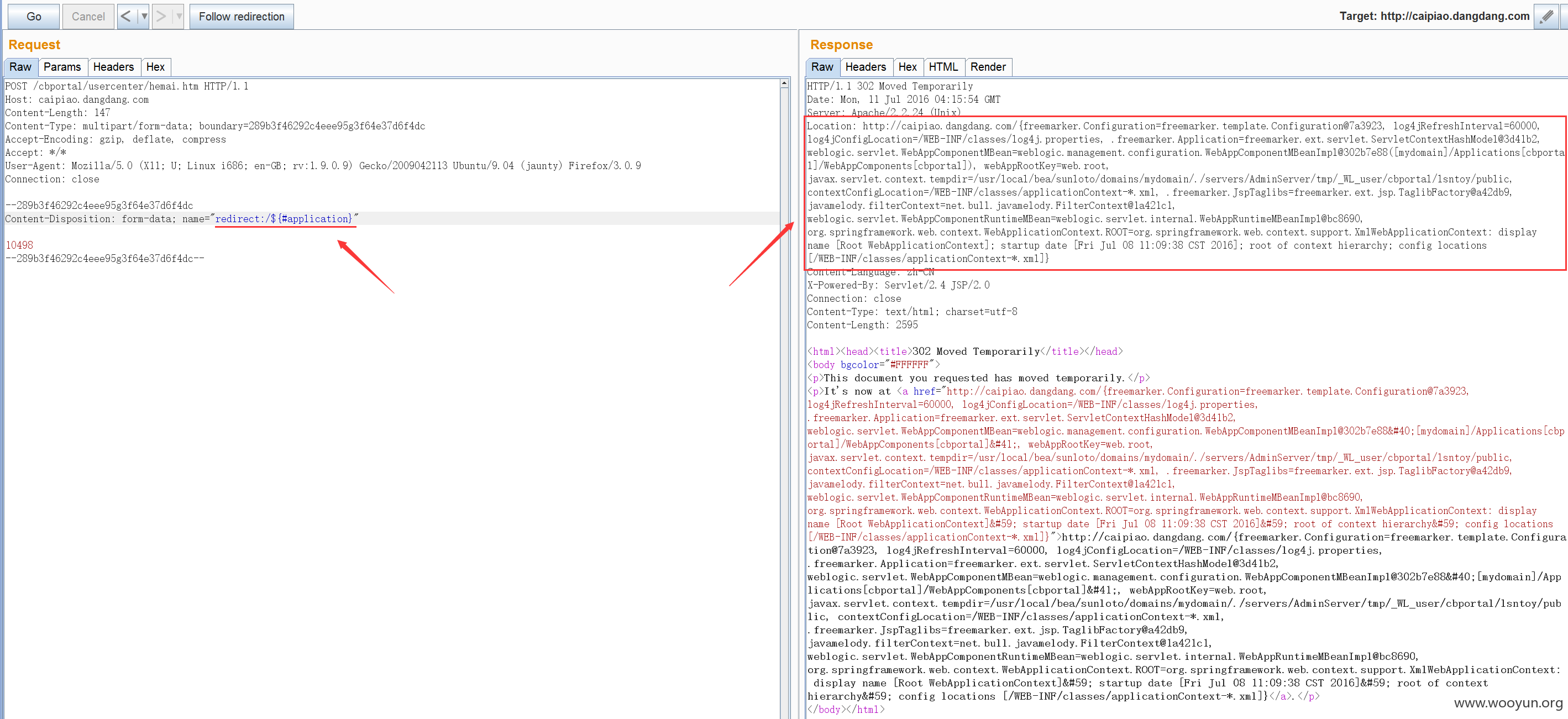Image resolution: width=1568 pixels, height=719 pixels.
Task: Select the Request Raw tab
Action: pyautogui.click(x=20, y=67)
